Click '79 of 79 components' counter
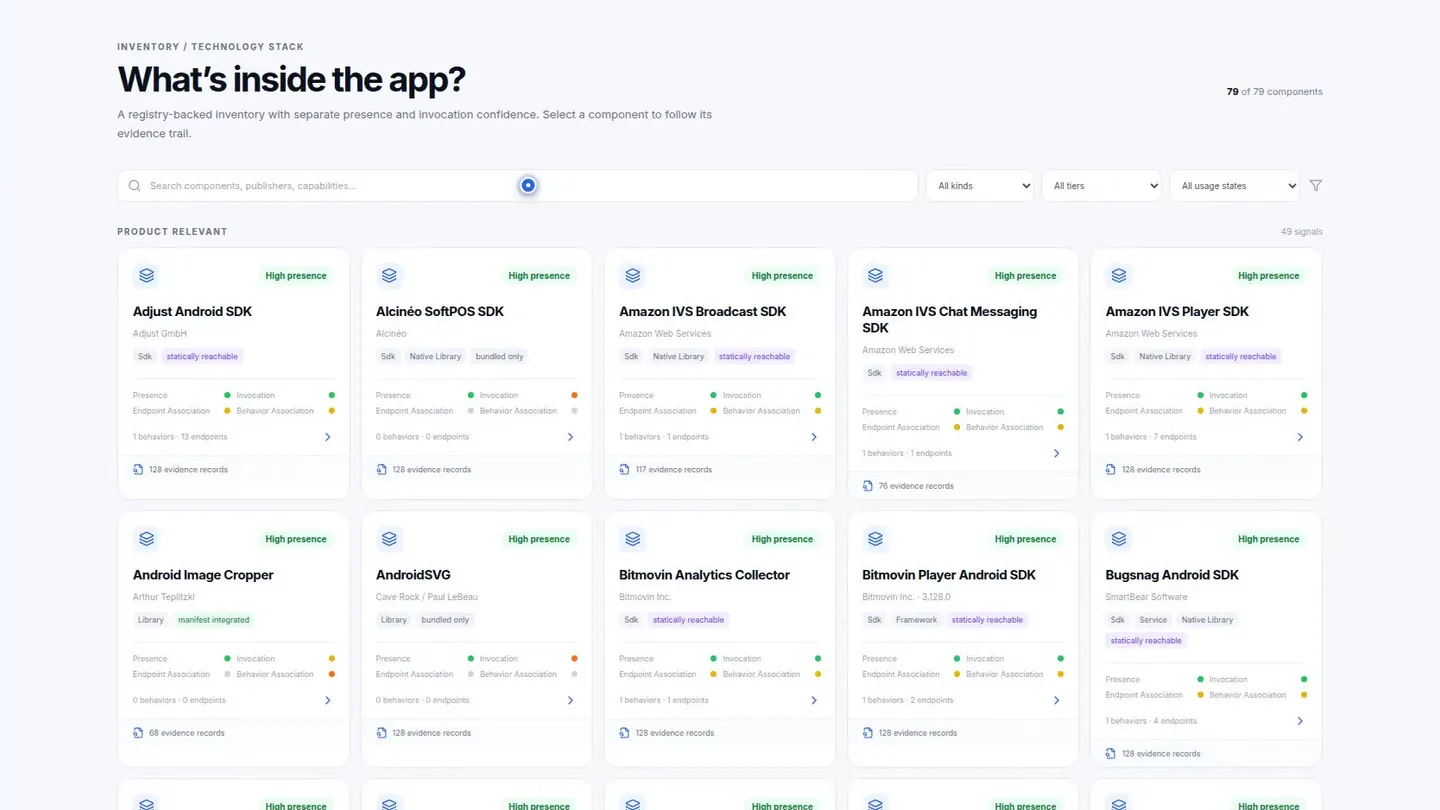The image size is (1440, 810). click(1274, 92)
